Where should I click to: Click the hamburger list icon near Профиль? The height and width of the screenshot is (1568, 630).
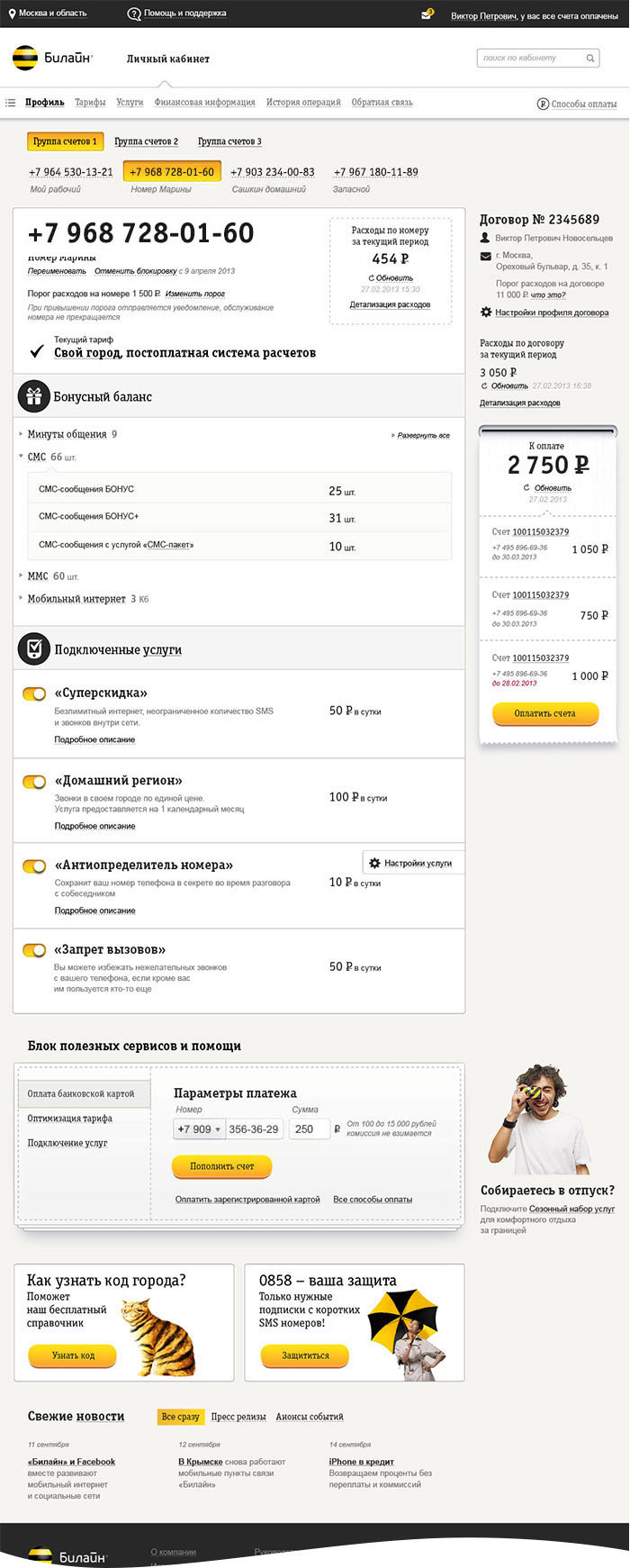pos(11,103)
